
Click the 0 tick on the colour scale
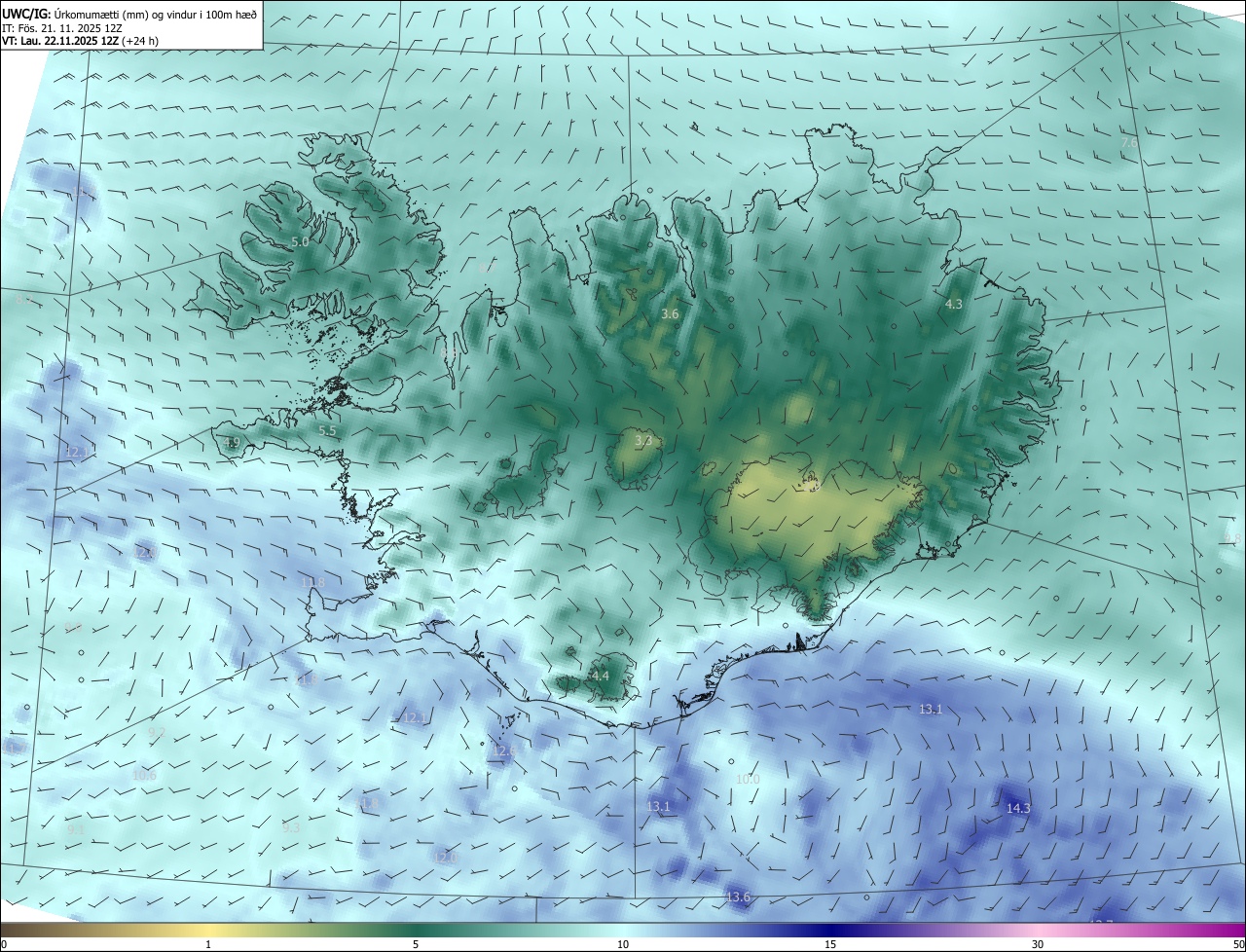click(3, 944)
